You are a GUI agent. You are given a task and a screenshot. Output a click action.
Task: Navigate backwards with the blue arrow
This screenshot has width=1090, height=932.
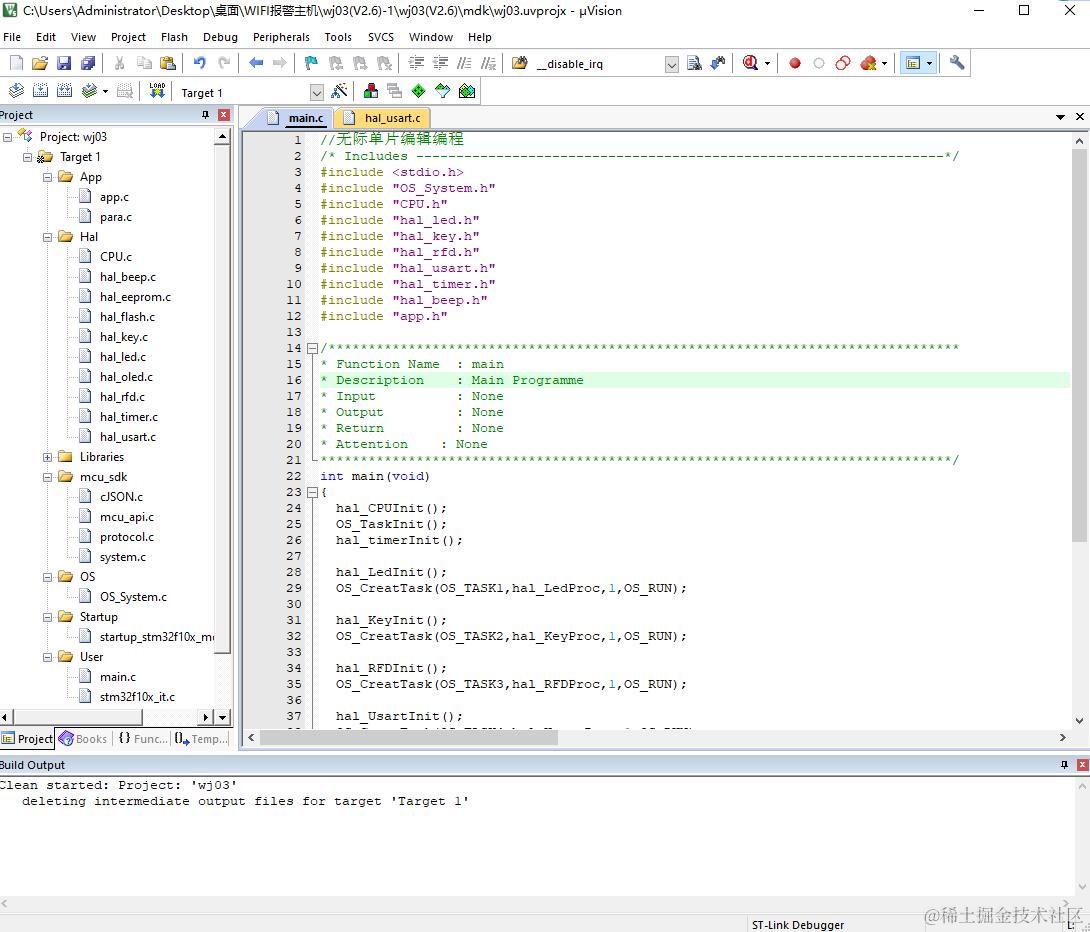tap(256, 63)
